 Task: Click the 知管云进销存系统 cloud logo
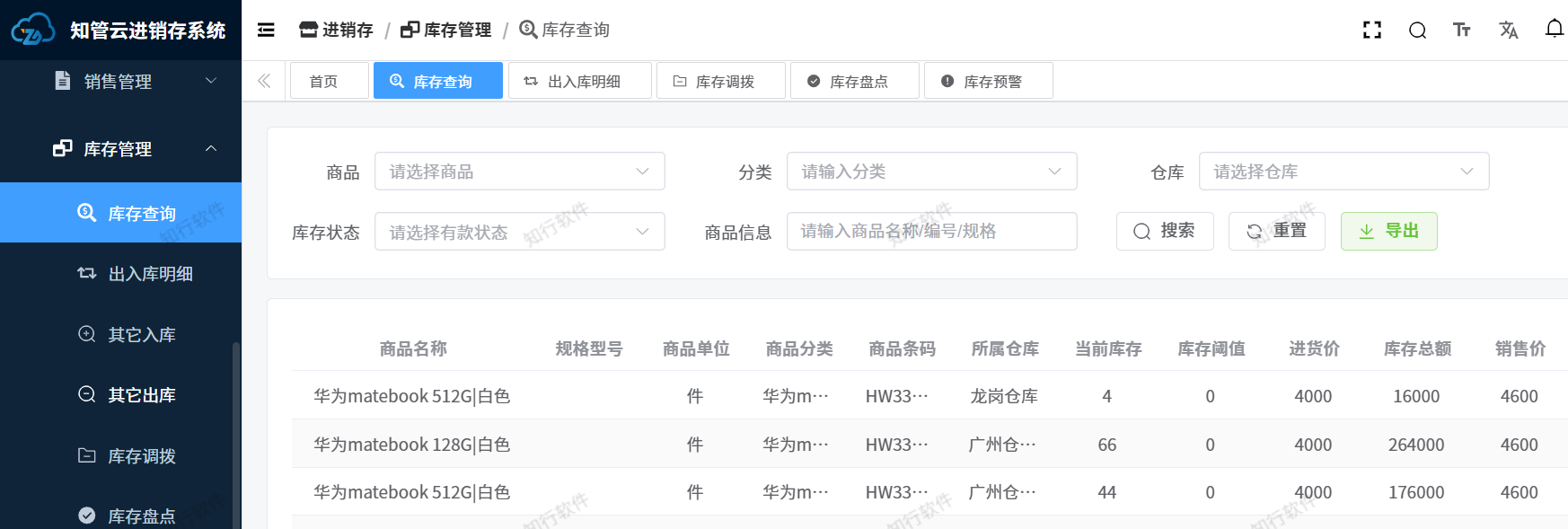pos(32,30)
